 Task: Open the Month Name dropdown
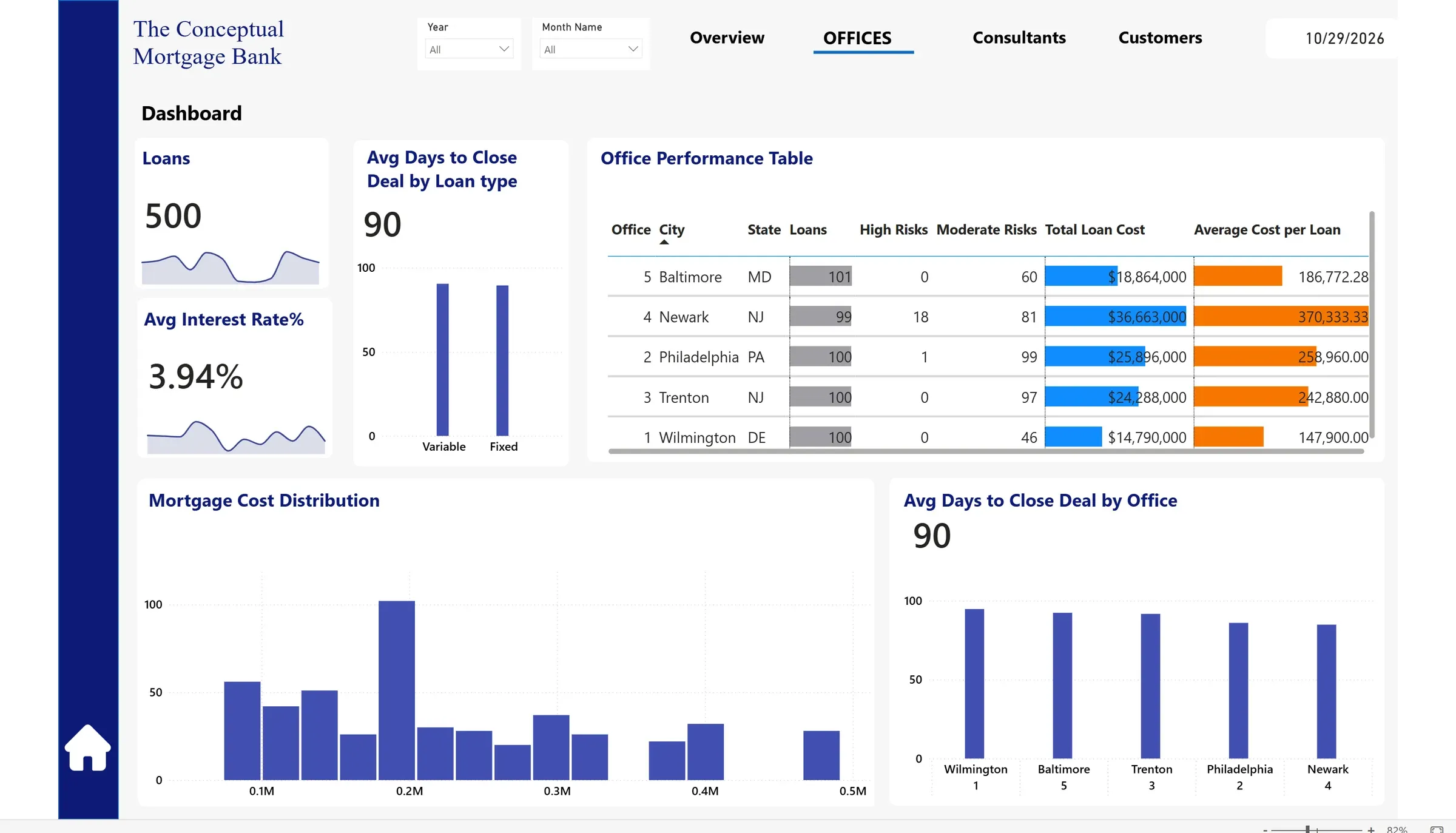(591, 49)
